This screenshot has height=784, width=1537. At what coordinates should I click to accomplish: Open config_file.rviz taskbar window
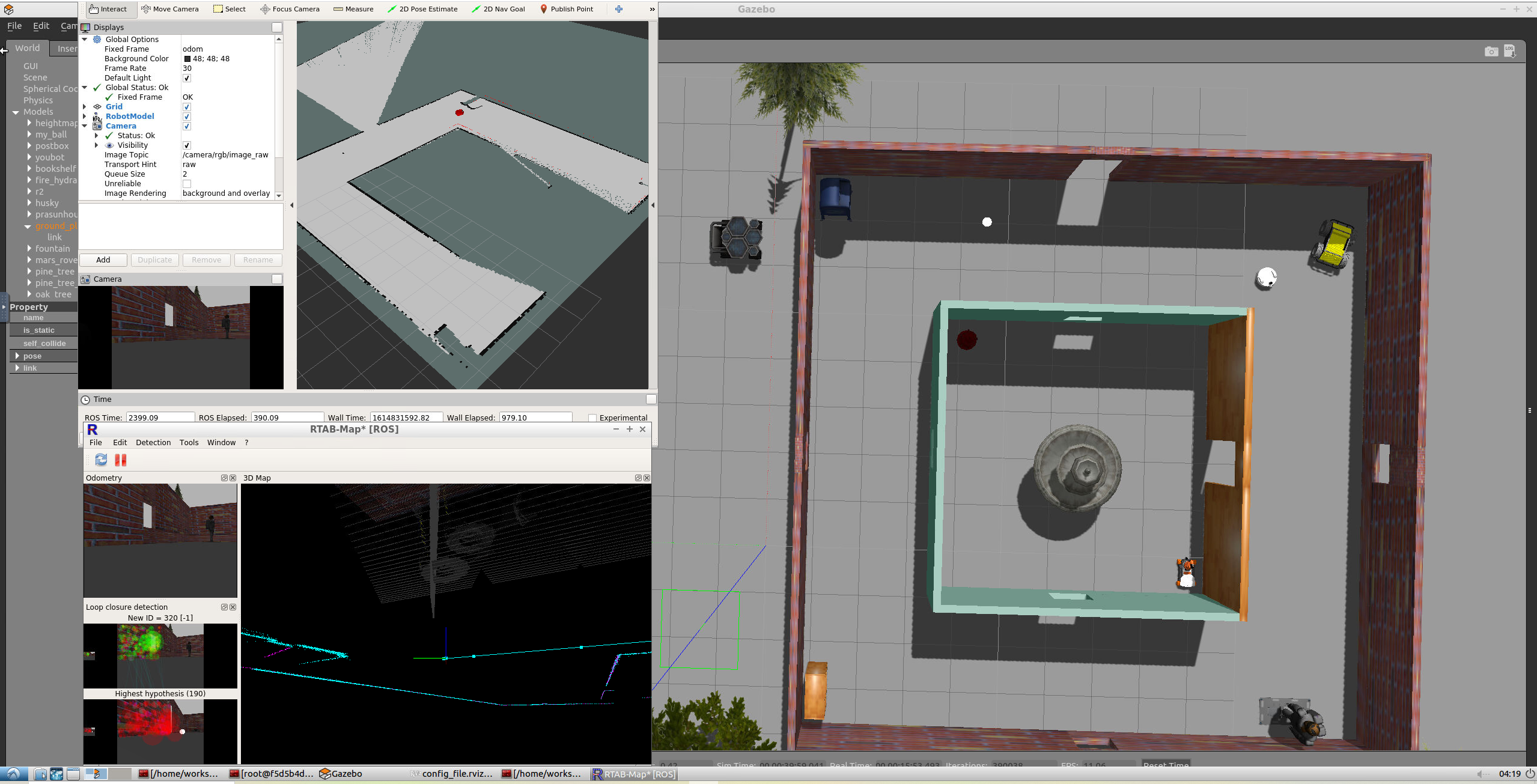tap(452, 774)
